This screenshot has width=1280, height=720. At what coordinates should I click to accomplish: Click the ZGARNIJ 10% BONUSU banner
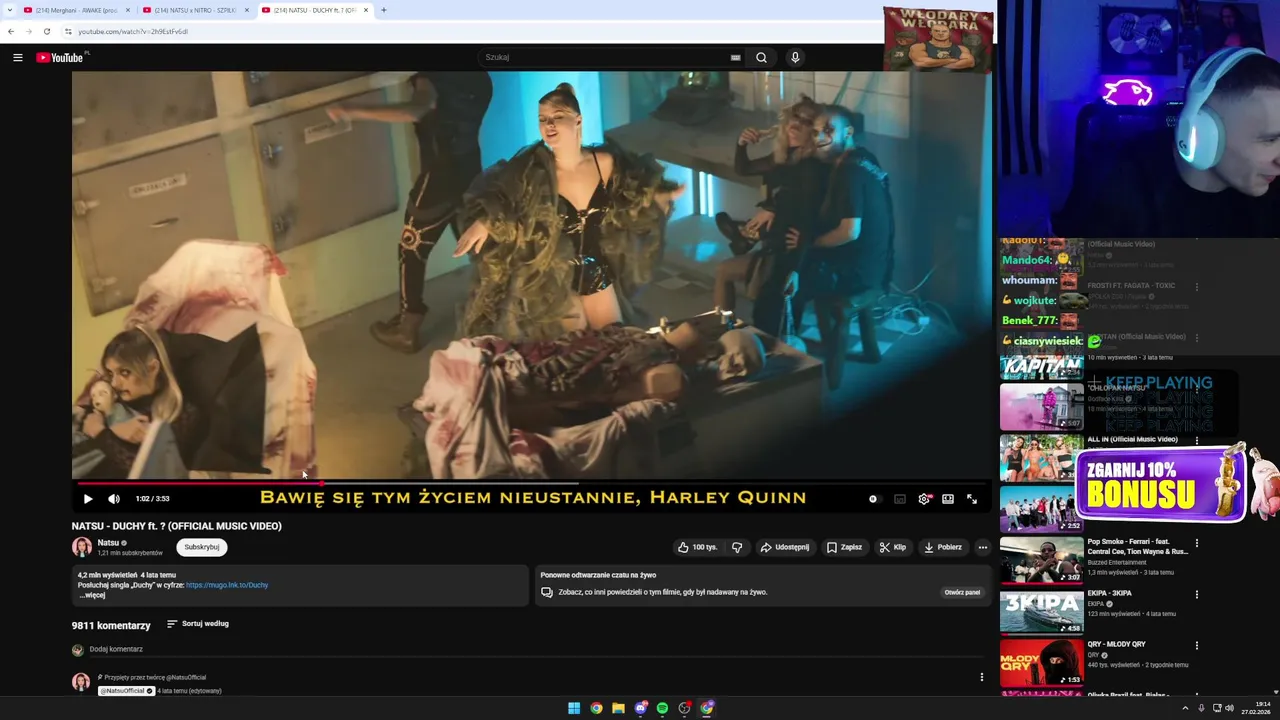(x=1160, y=485)
